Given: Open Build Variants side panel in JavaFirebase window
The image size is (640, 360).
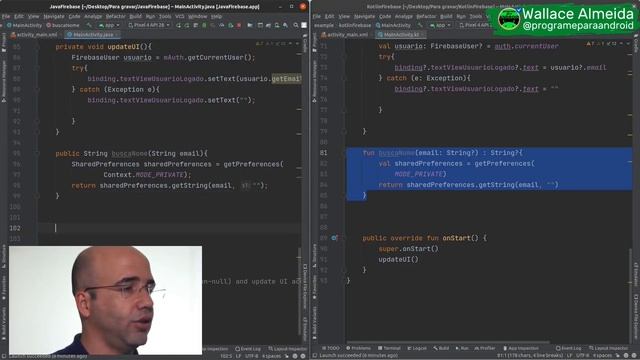Looking at the screenshot, I should 4,322.
